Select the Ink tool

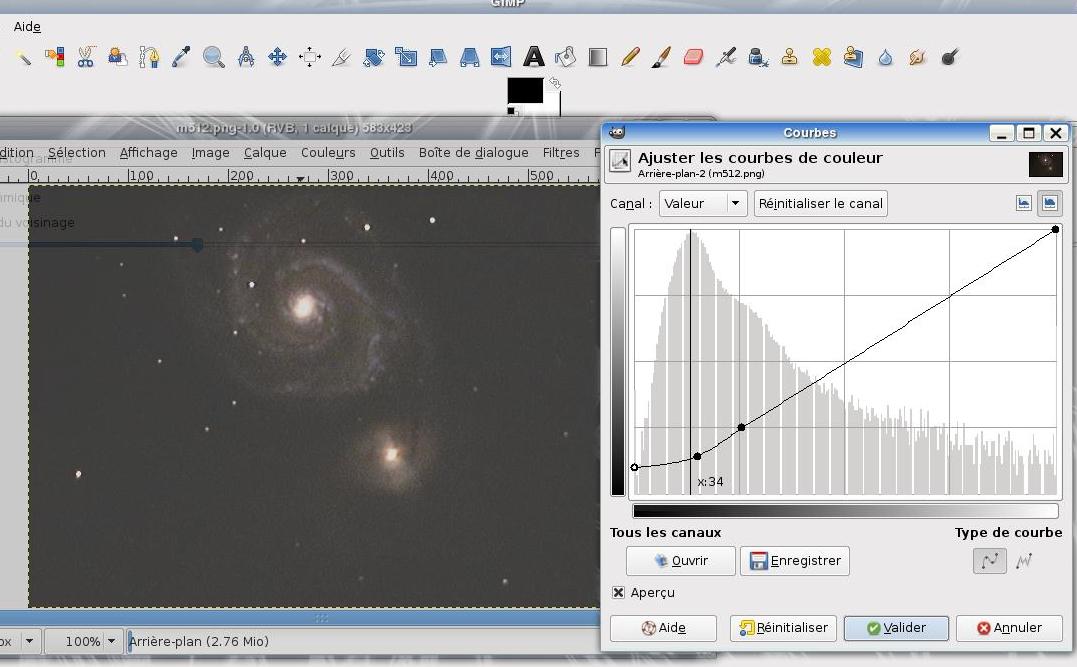point(758,57)
